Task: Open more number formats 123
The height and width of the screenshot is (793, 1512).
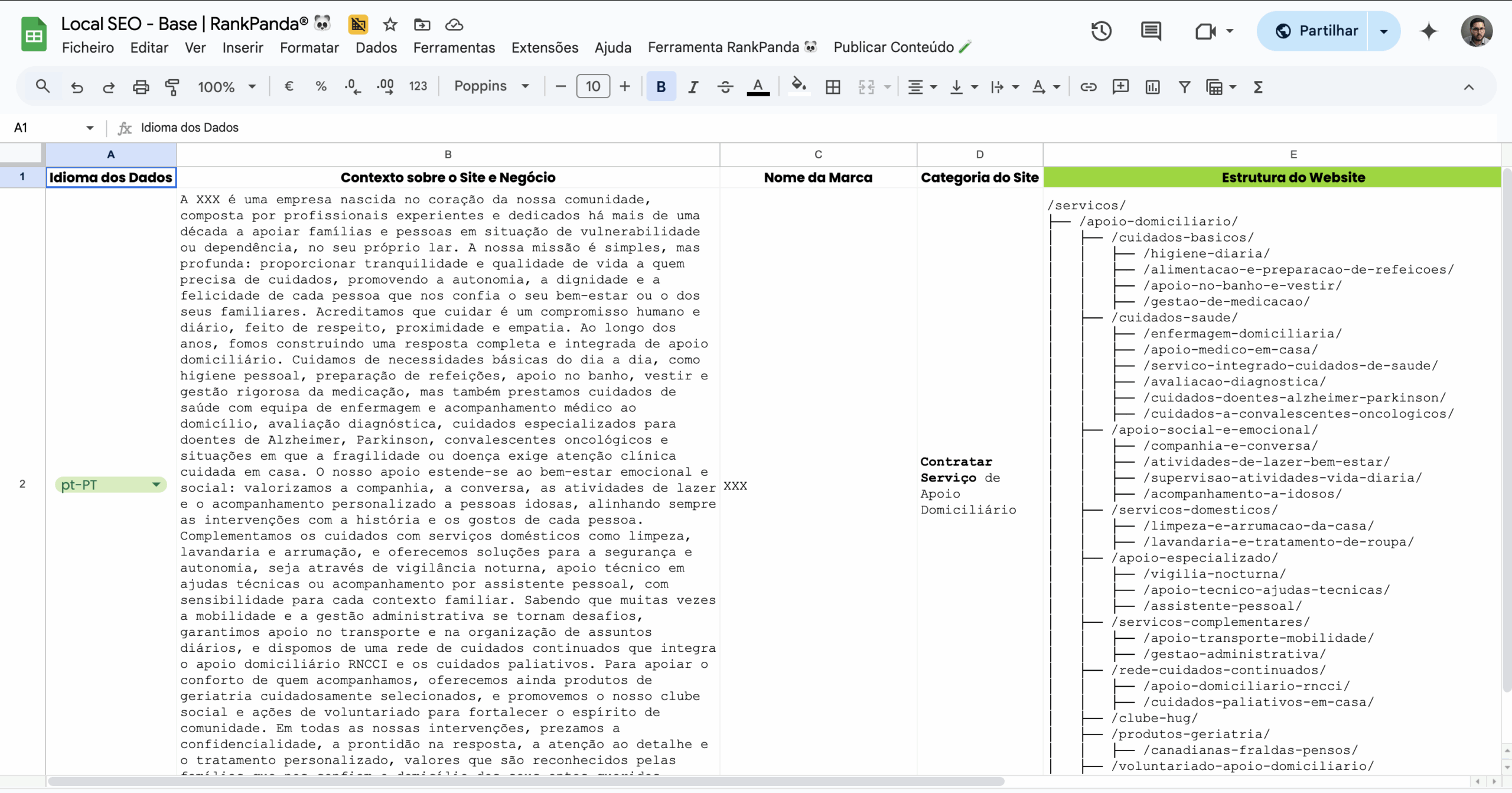Action: 418,87
